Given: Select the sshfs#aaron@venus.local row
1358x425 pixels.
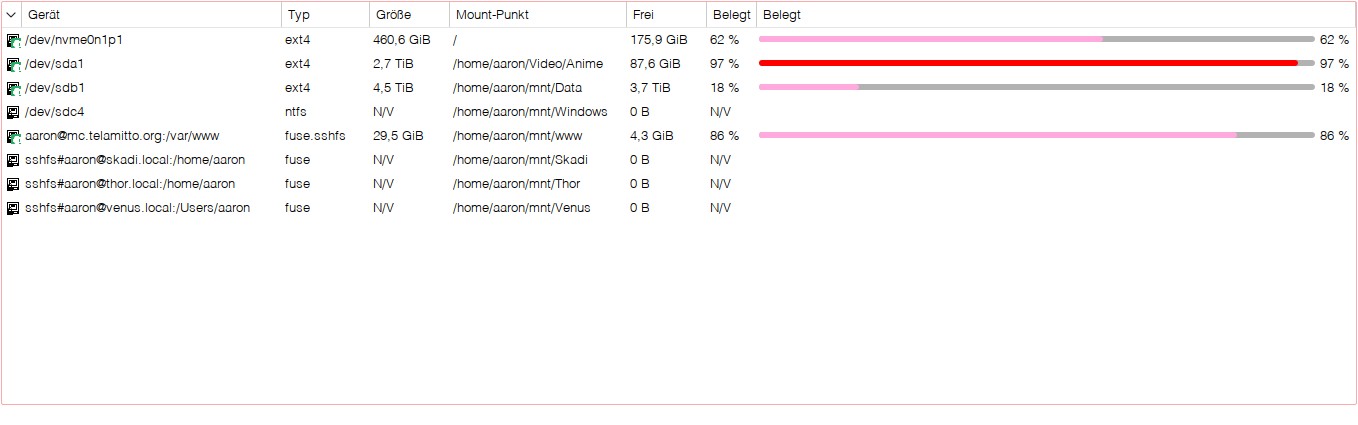Looking at the screenshot, I should (x=679, y=208).
